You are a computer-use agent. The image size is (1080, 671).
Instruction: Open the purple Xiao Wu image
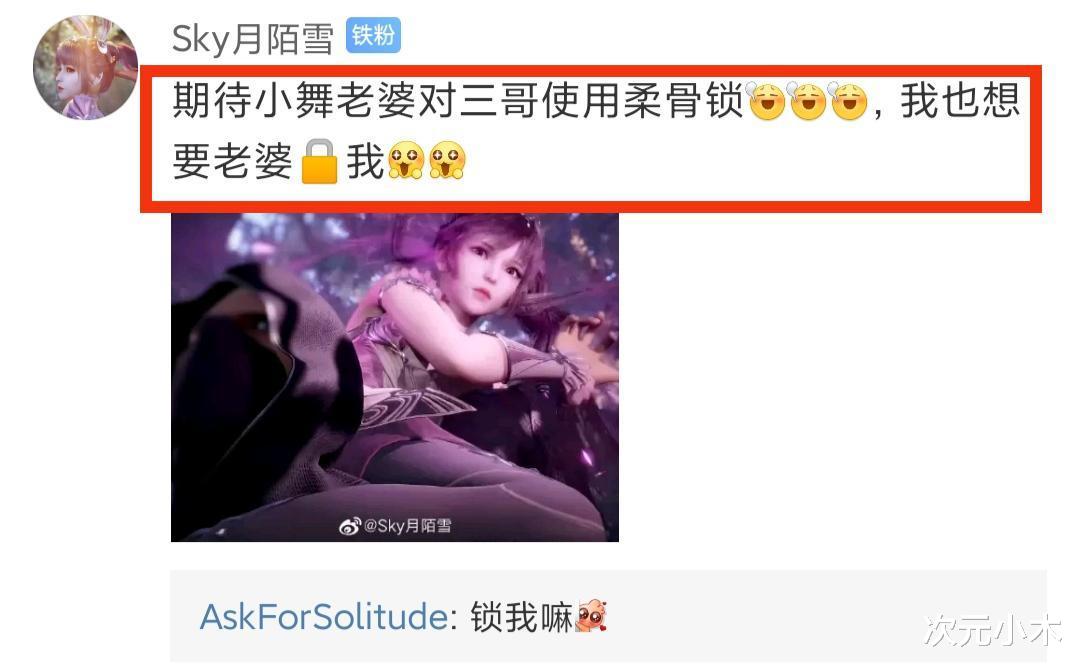click(395, 378)
